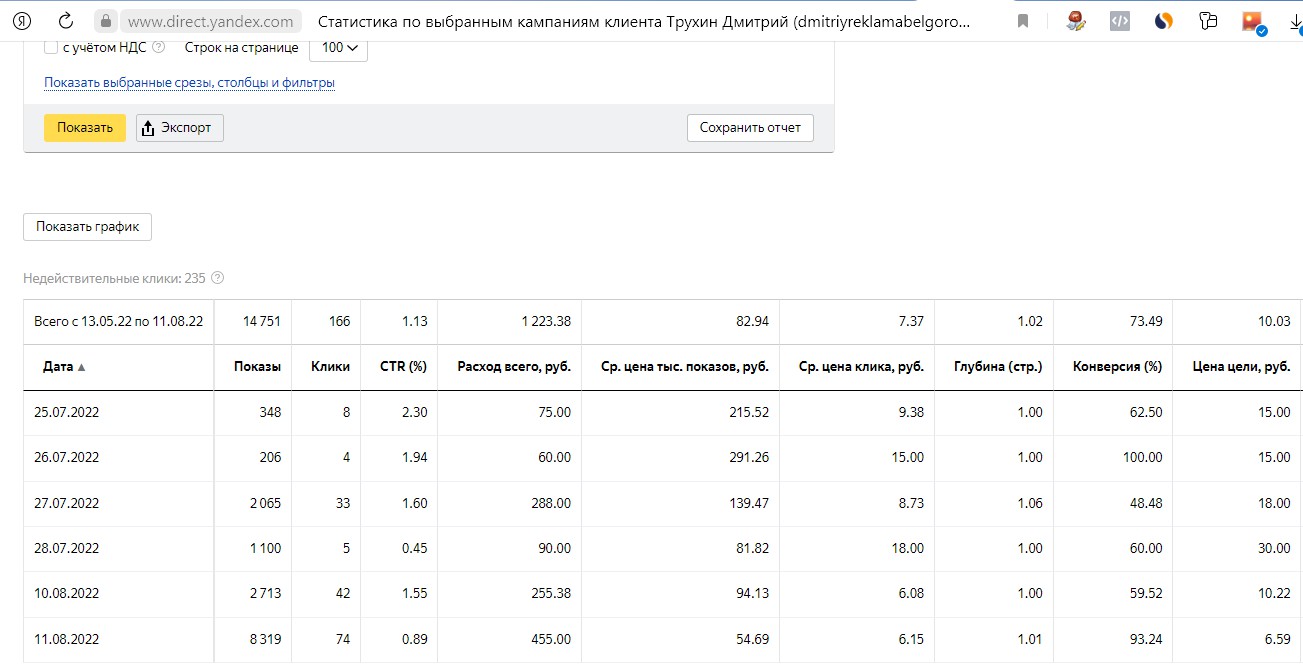Bookmark this page with flag icon

[x=1023, y=21]
